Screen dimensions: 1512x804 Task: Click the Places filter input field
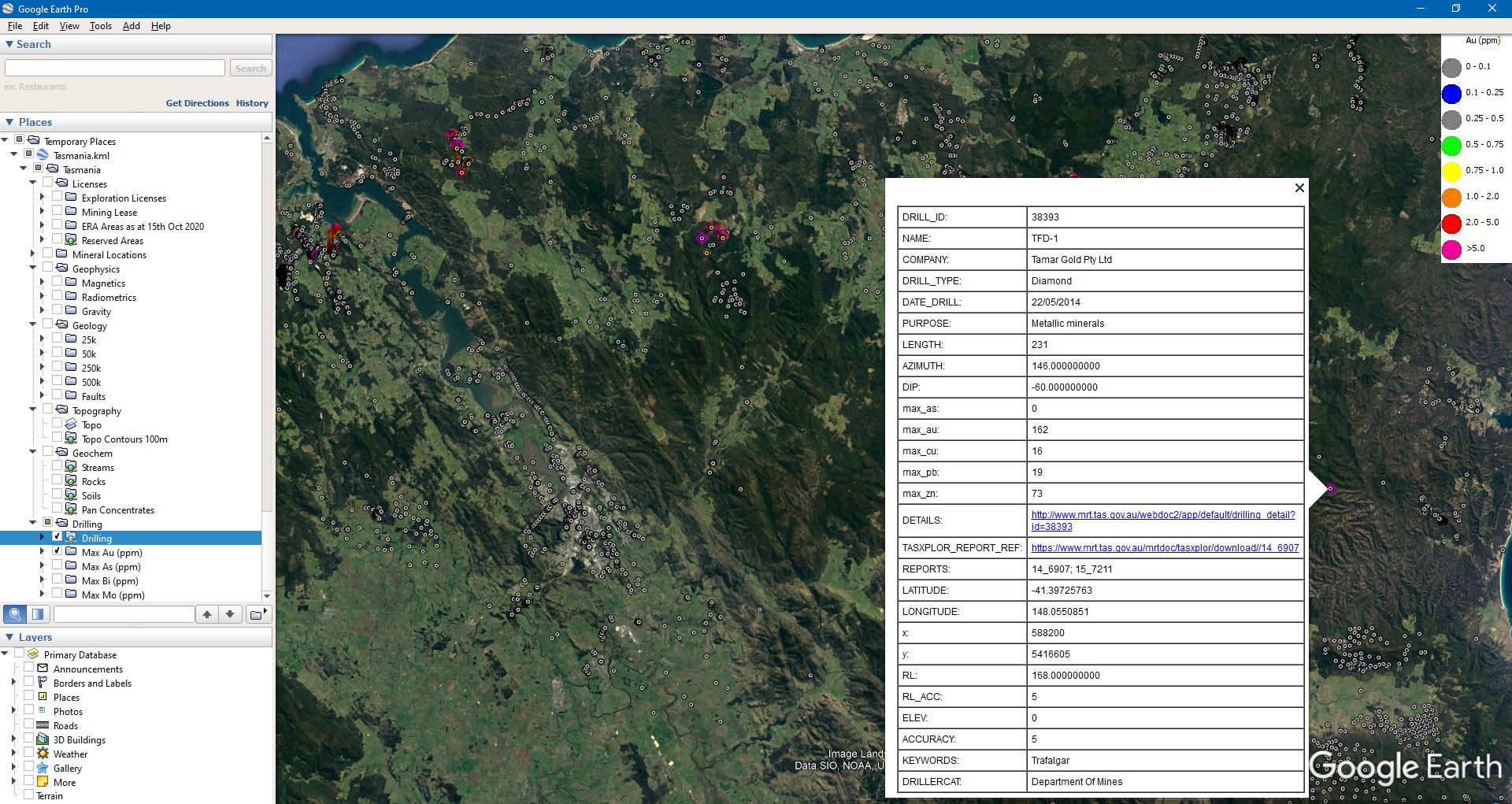pos(124,614)
